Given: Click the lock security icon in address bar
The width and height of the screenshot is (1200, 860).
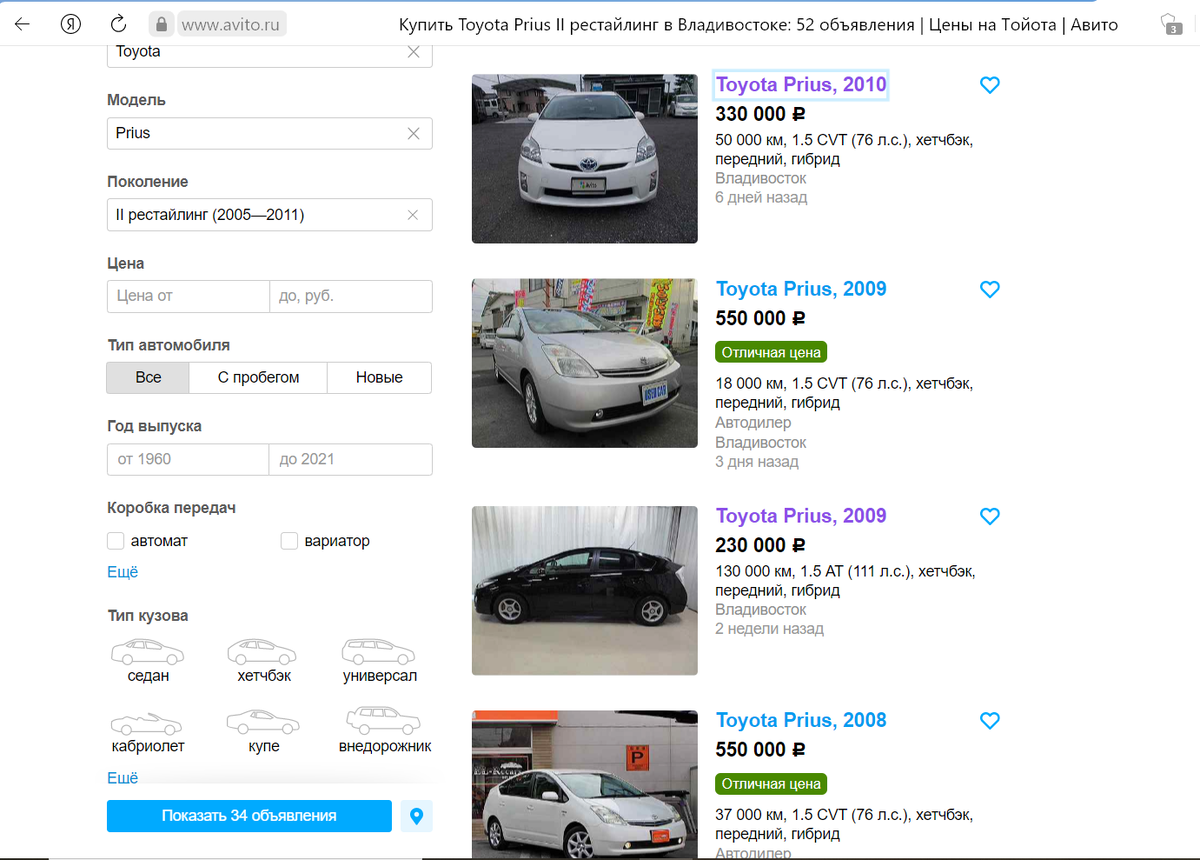Looking at the screenshot, I should pos(160,24).
